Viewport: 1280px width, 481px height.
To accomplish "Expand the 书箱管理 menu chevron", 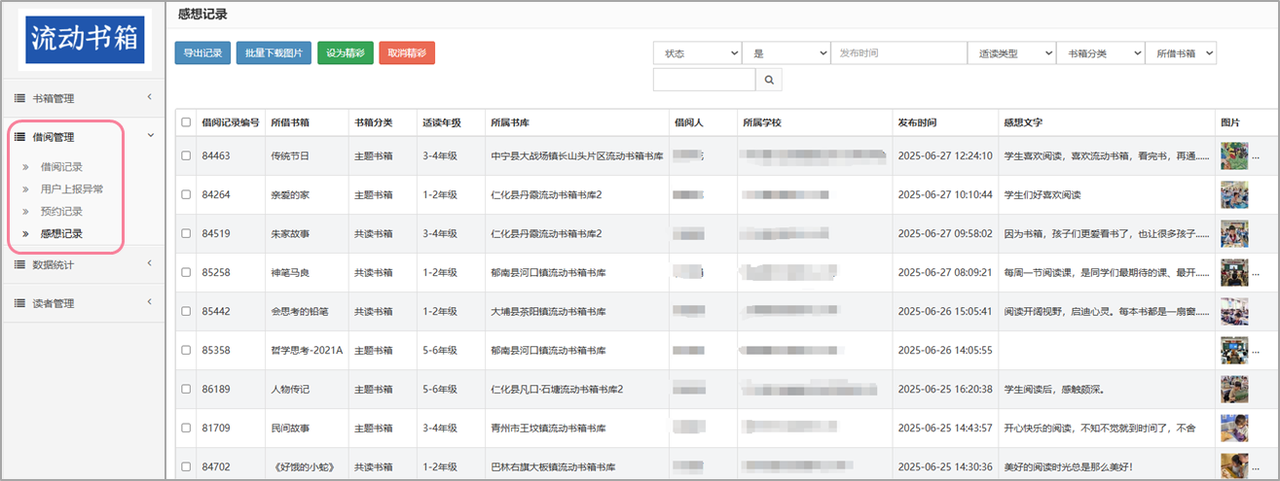I will pos(149,97).
